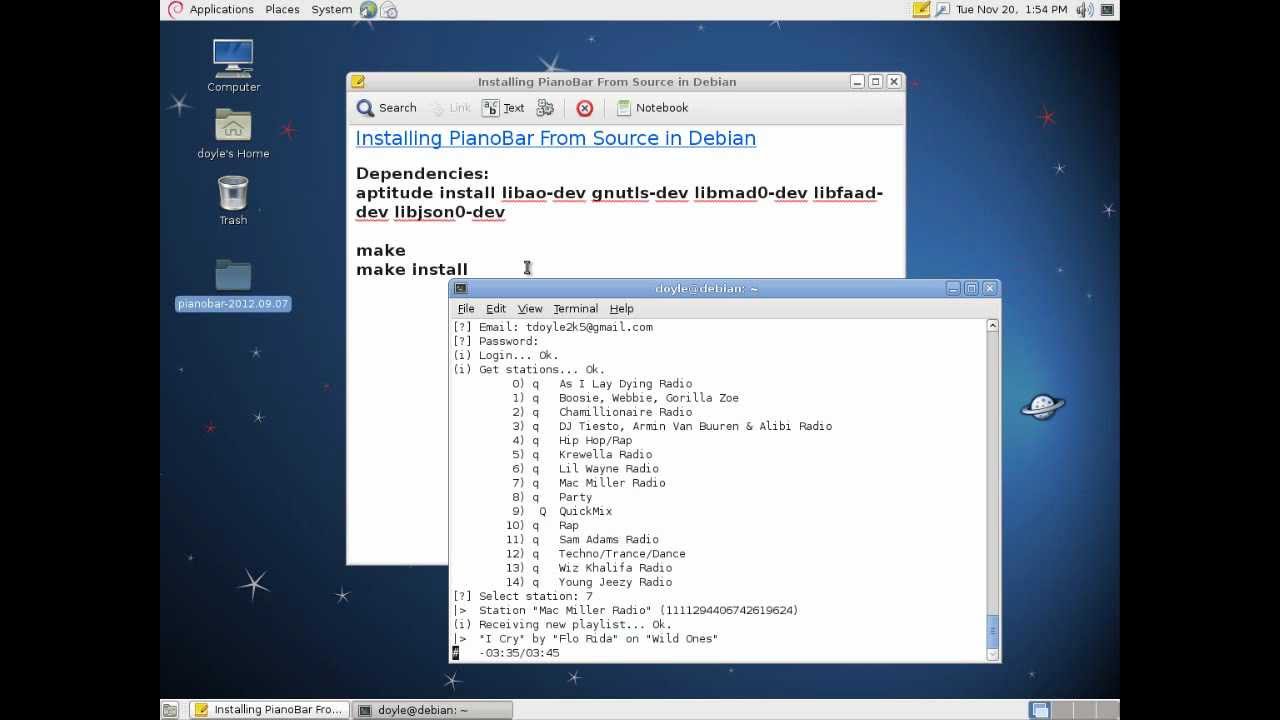The image size is (1280, 720).
Task: Click the show desktop taskbar icon
Action: click(x=171, y=710)
